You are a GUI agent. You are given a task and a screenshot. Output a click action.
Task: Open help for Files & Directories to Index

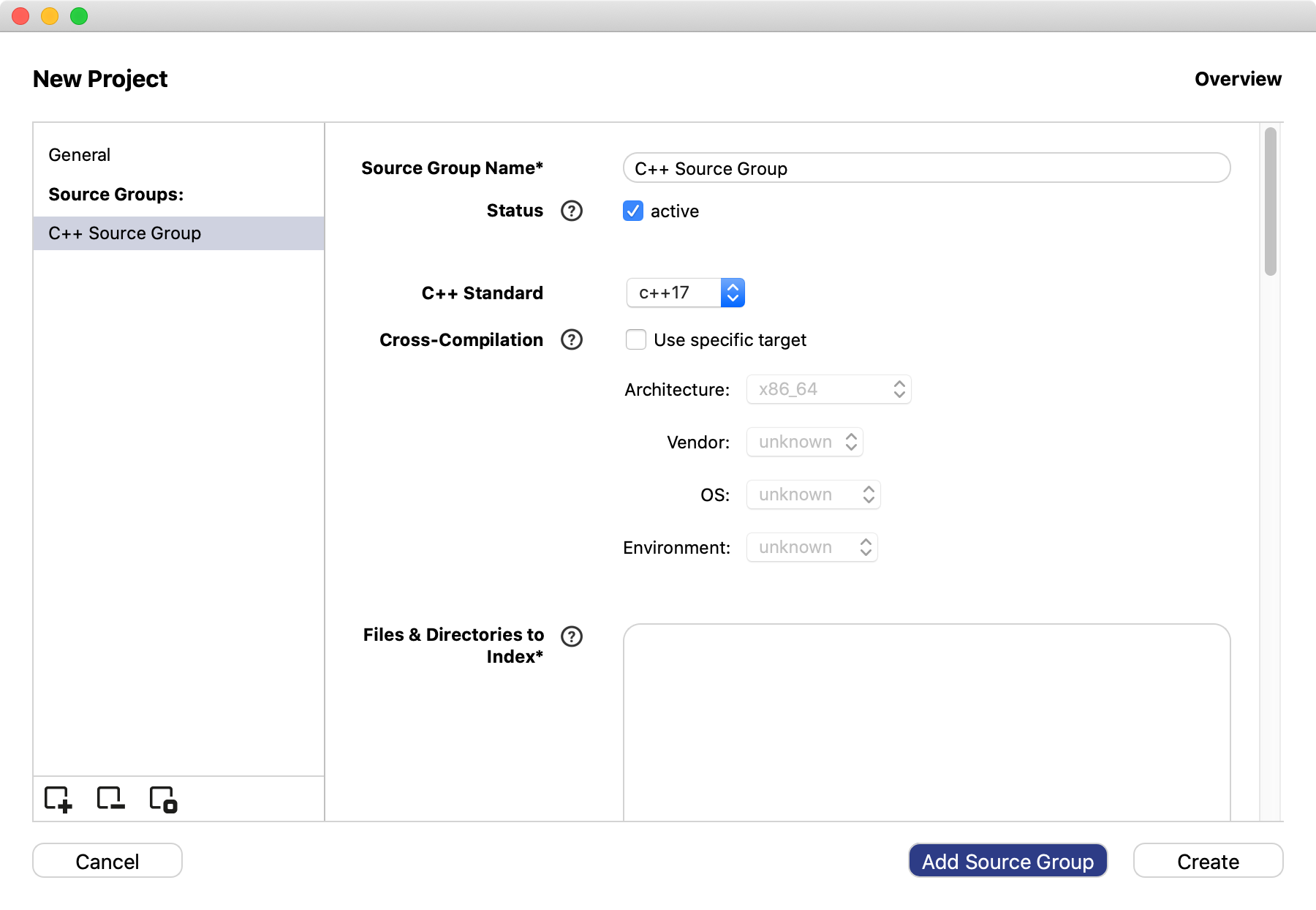tap(571, 636)
